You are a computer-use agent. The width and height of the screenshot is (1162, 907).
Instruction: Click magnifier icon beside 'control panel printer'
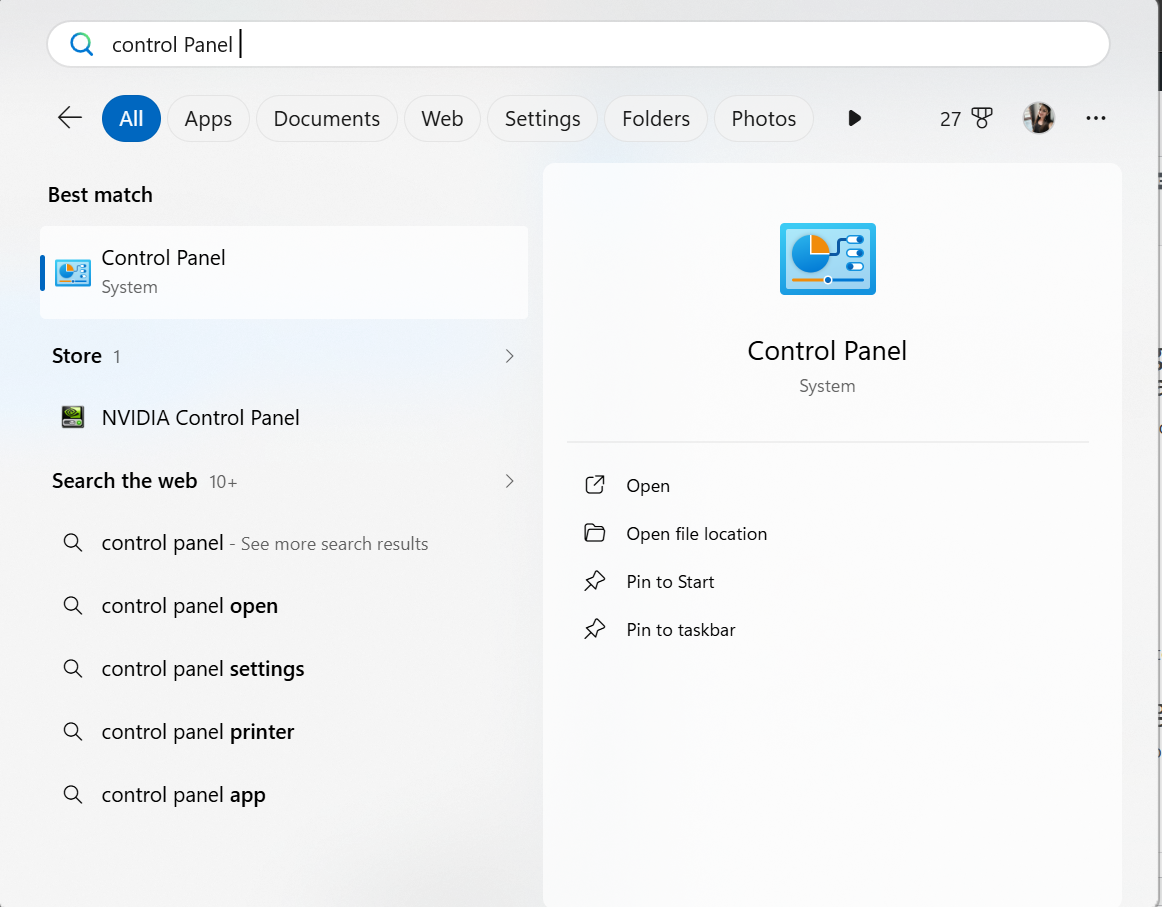click(73, 731)
